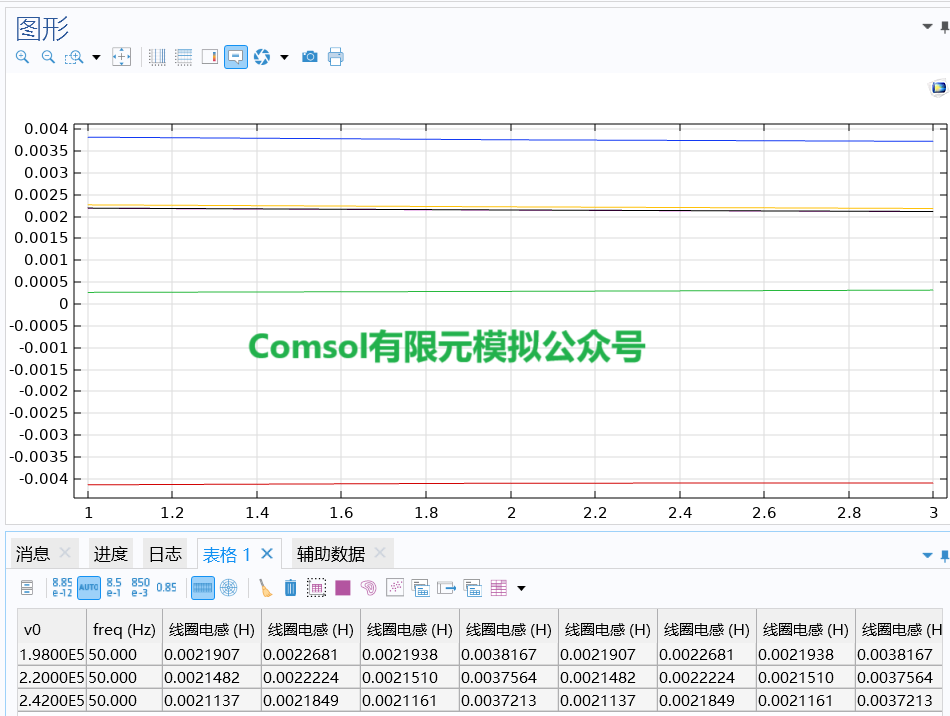
Task: Zoom in on the graph
Action: point(22,57)
